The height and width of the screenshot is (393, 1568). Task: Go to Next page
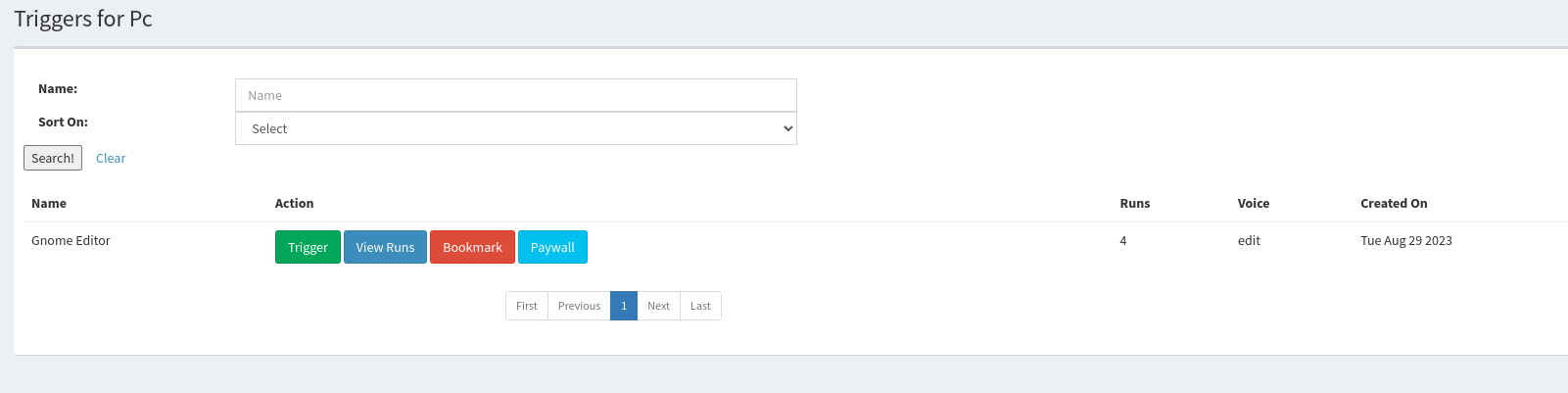click(659, 306)
